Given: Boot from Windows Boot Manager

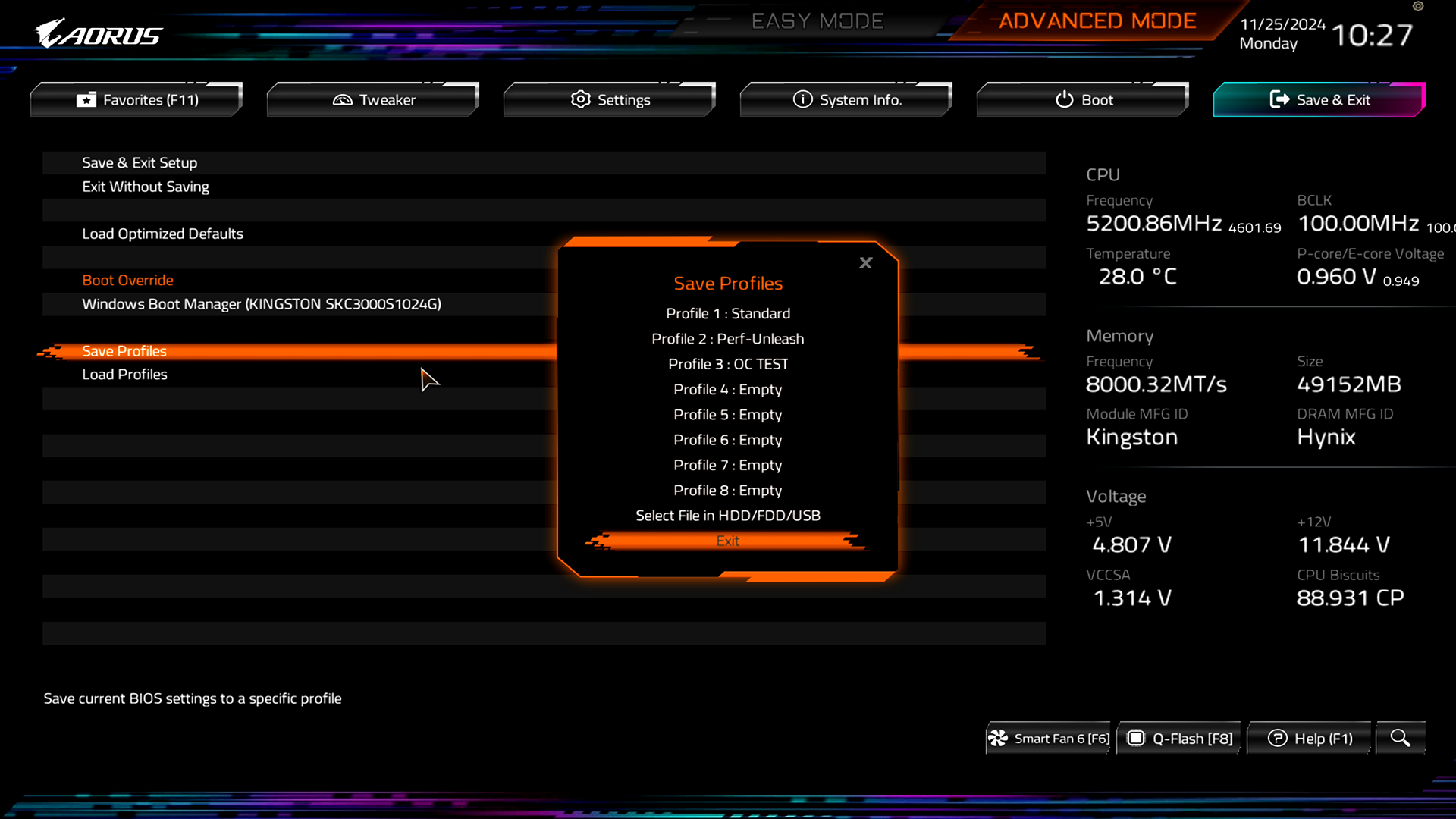Looking at the screenshot, I should (x=262, y=303).
